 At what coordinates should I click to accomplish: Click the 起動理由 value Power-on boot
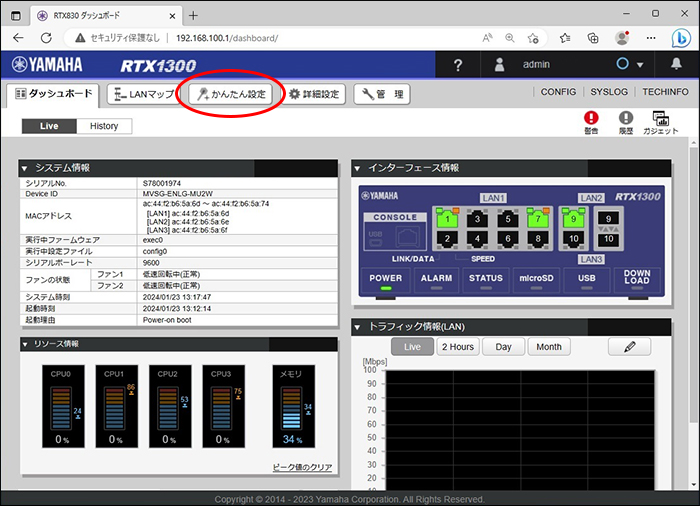tap(167, 320)
